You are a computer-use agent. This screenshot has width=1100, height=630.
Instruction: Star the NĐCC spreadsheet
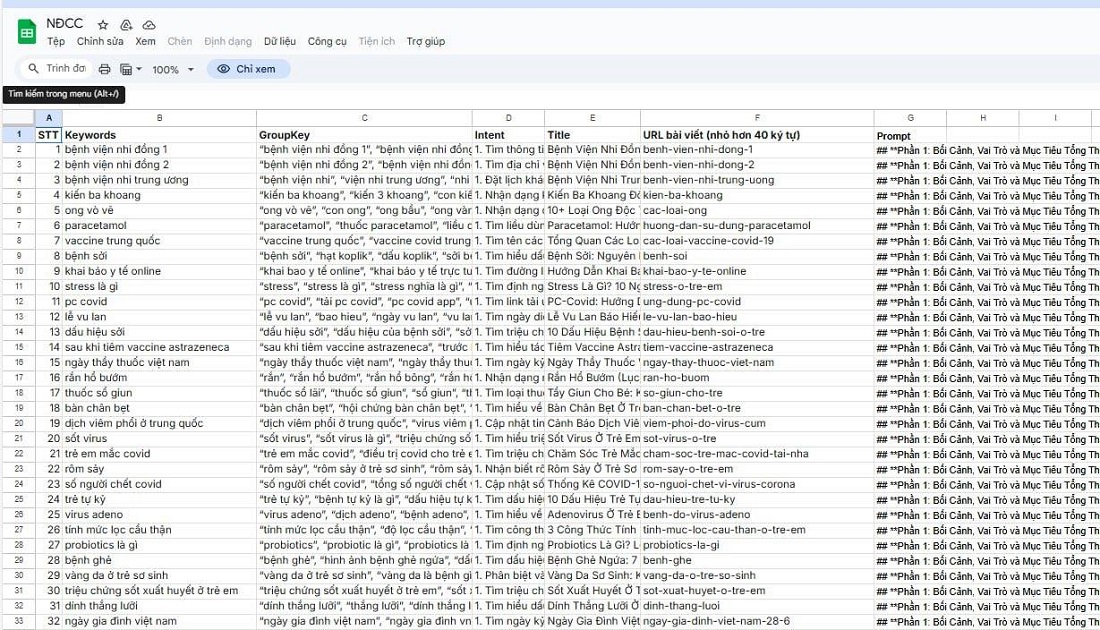coord(102,24)
